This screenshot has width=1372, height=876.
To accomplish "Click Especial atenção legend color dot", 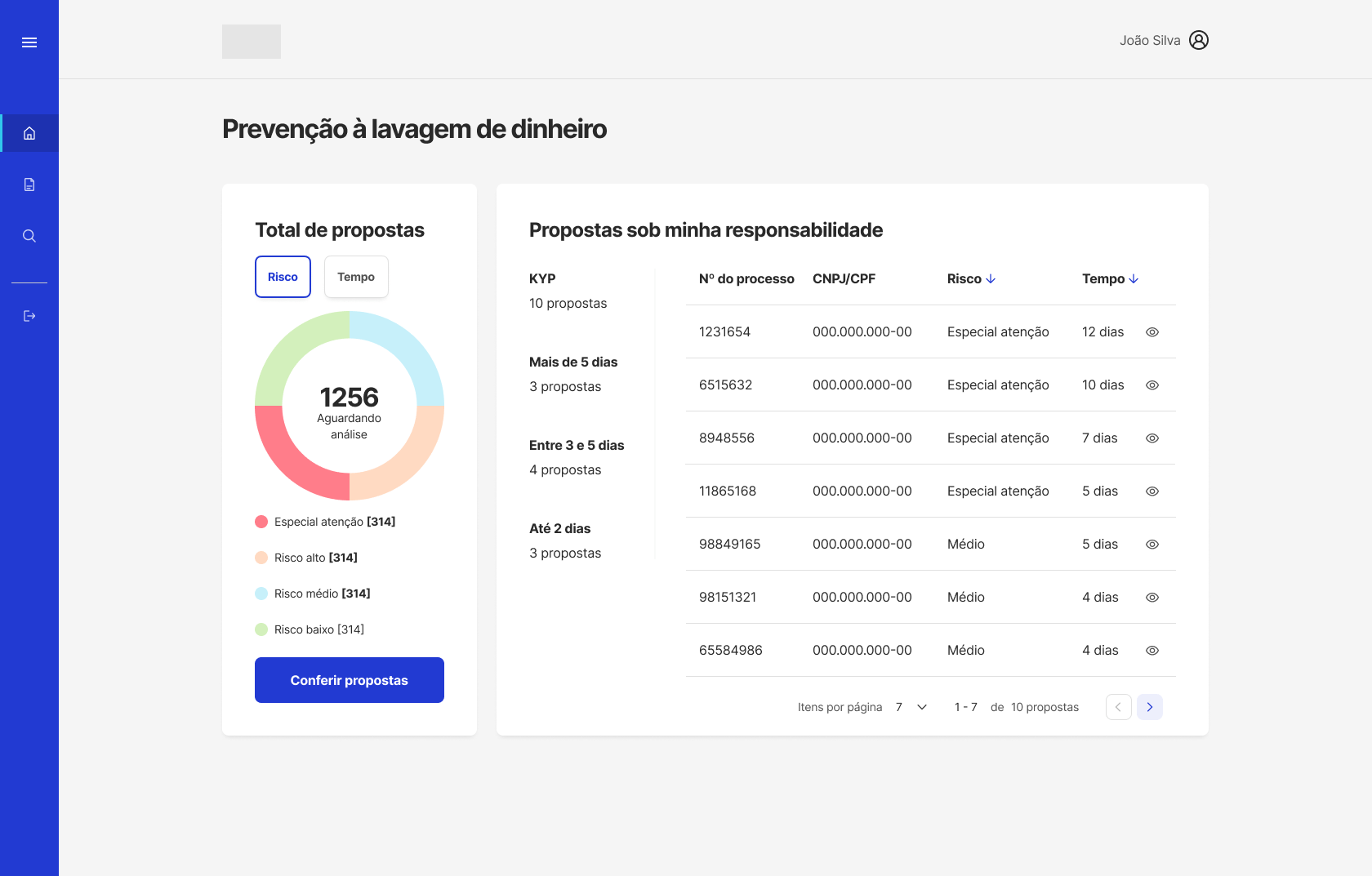I will pyautogui.click(x=261, y=522).
